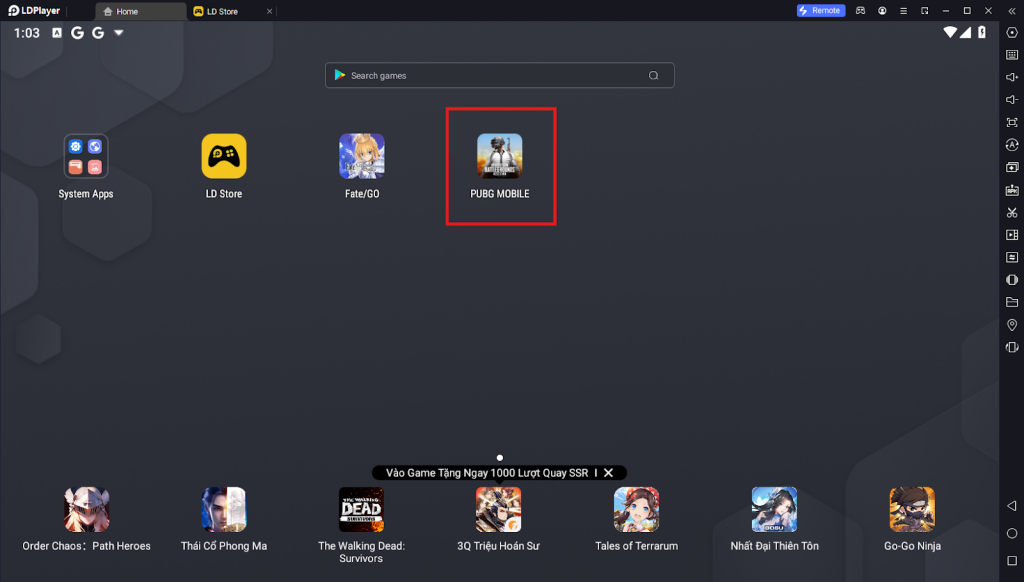Screen dimensions: 1024x582
Task: Tap the Android recent apps square button
Action: tap(1012, 560)
